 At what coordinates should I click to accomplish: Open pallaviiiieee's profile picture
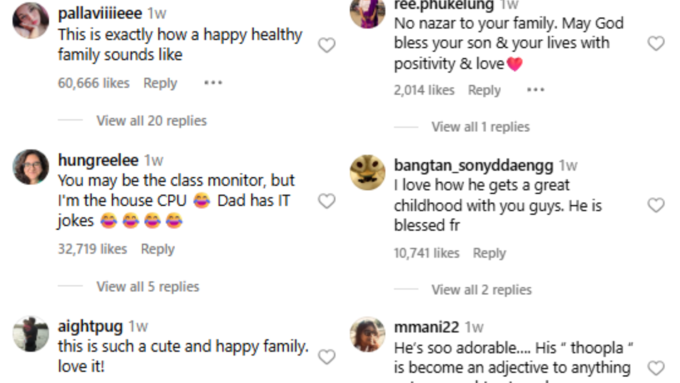(31, 20)
